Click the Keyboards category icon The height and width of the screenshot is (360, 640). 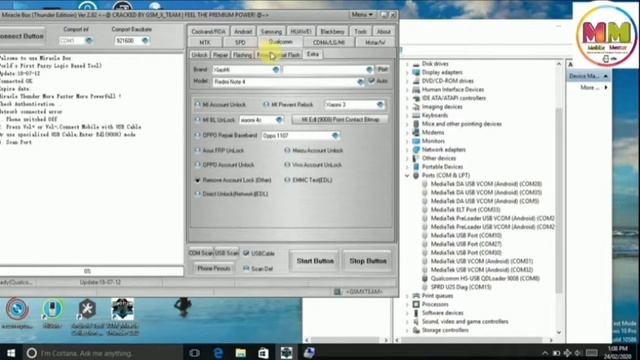pyautogui.click(x=416, y=116)
